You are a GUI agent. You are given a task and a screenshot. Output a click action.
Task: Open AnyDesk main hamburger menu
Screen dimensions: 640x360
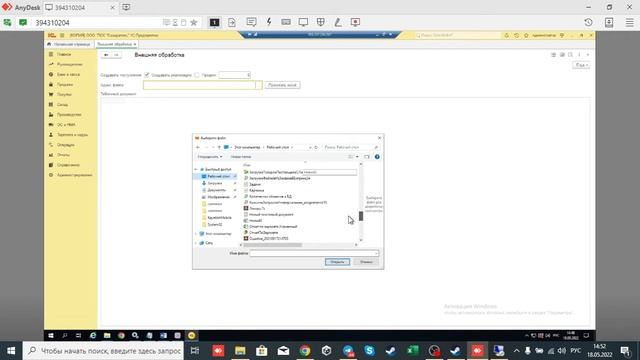coord(629,22)
